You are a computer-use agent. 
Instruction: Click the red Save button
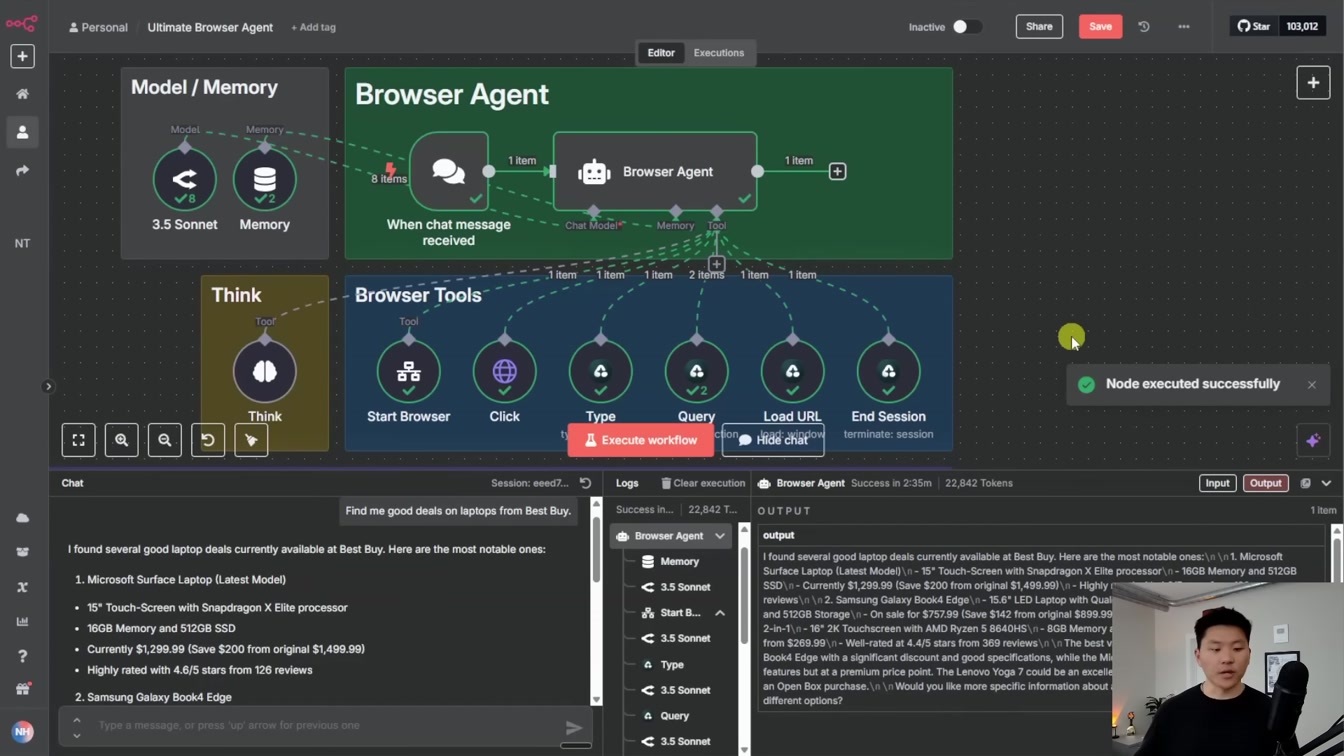[x=1100, y=27]
